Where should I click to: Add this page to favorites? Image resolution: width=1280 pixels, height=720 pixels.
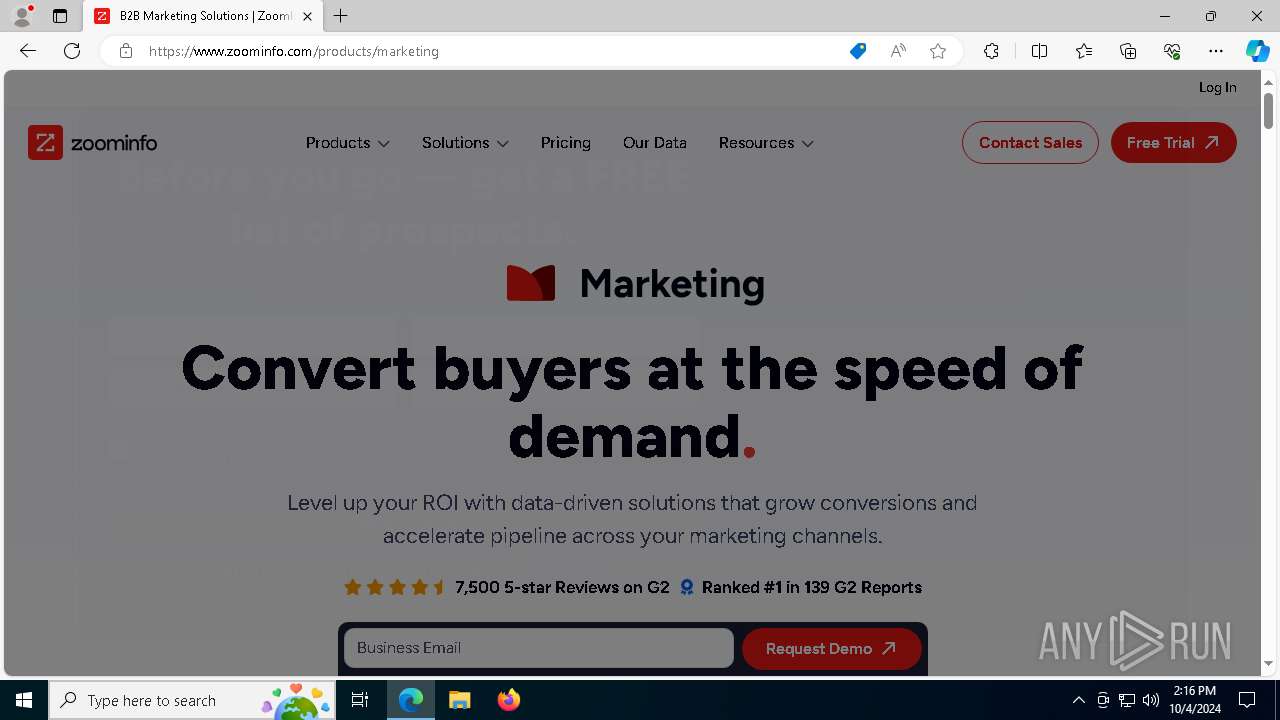[938, 51]
